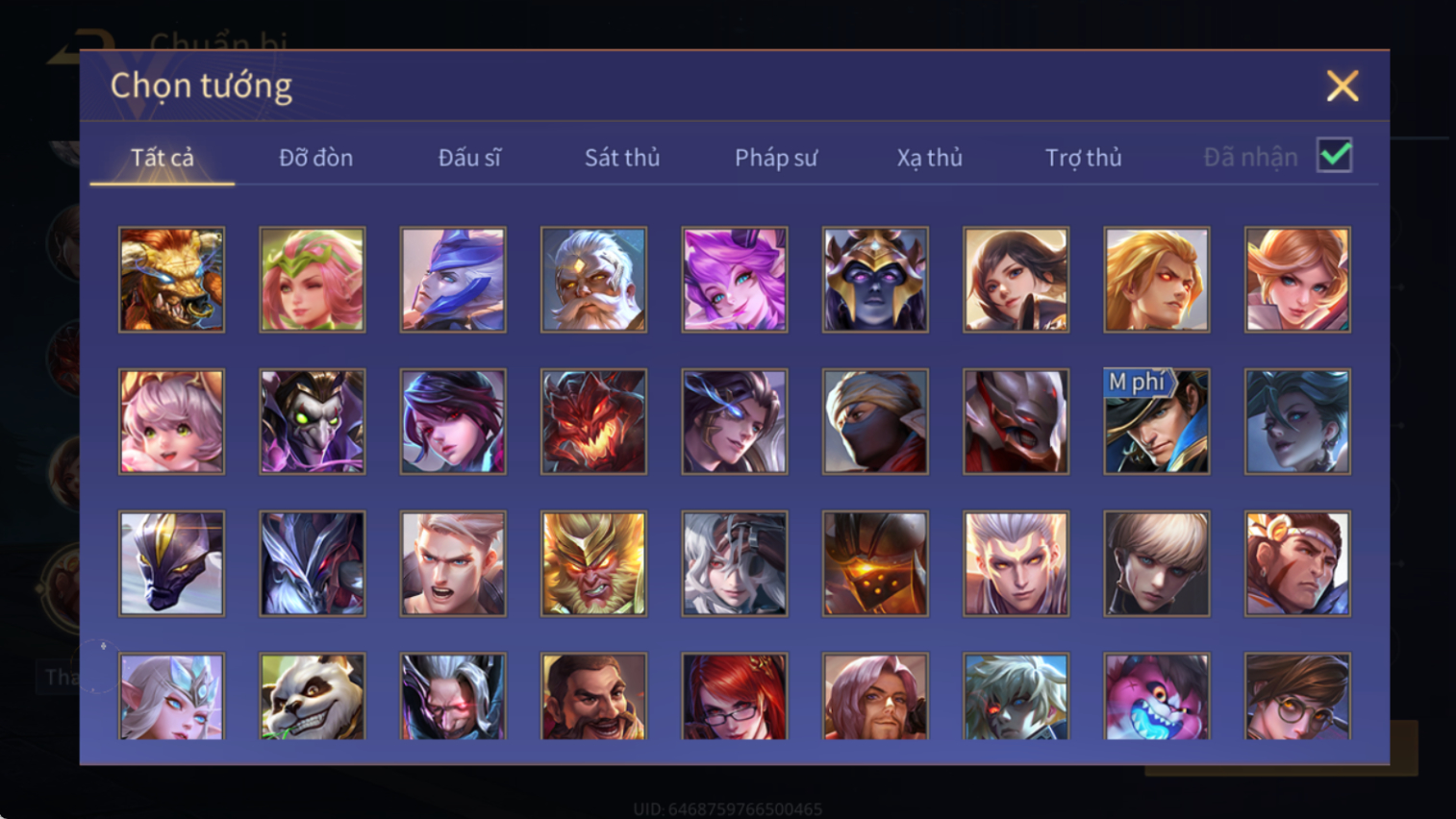Show the Pháp sư heroes tab

(776, 158)
